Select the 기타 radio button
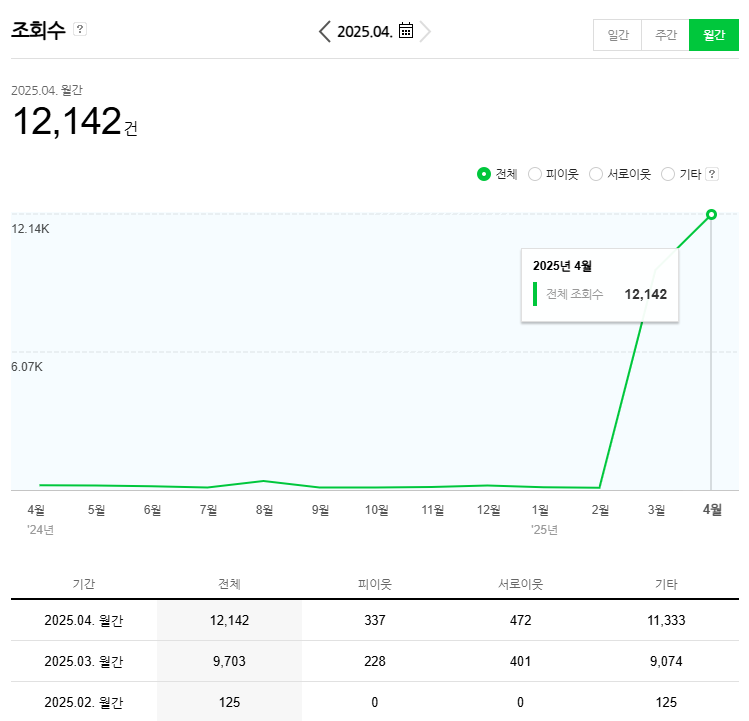 (x=668, y=174)
